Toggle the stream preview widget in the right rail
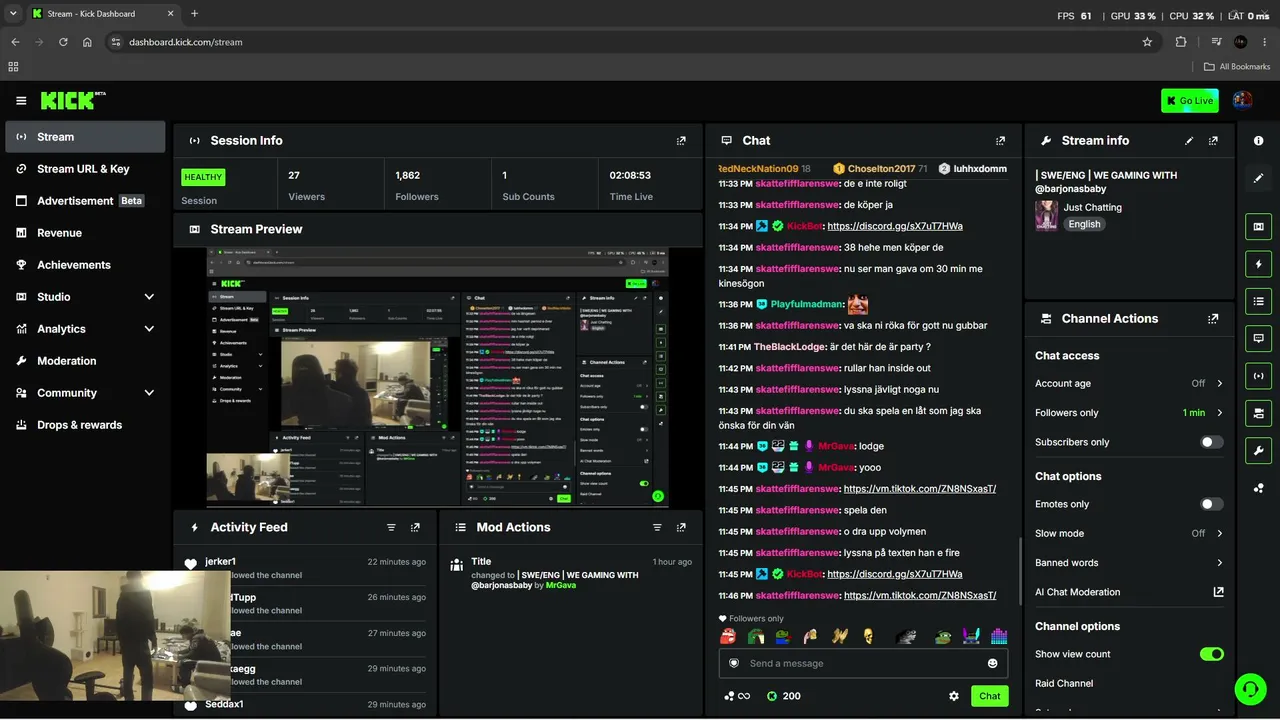Image resolution: width=1280 pixels, height=720 pixels. tap(1259, 227)
